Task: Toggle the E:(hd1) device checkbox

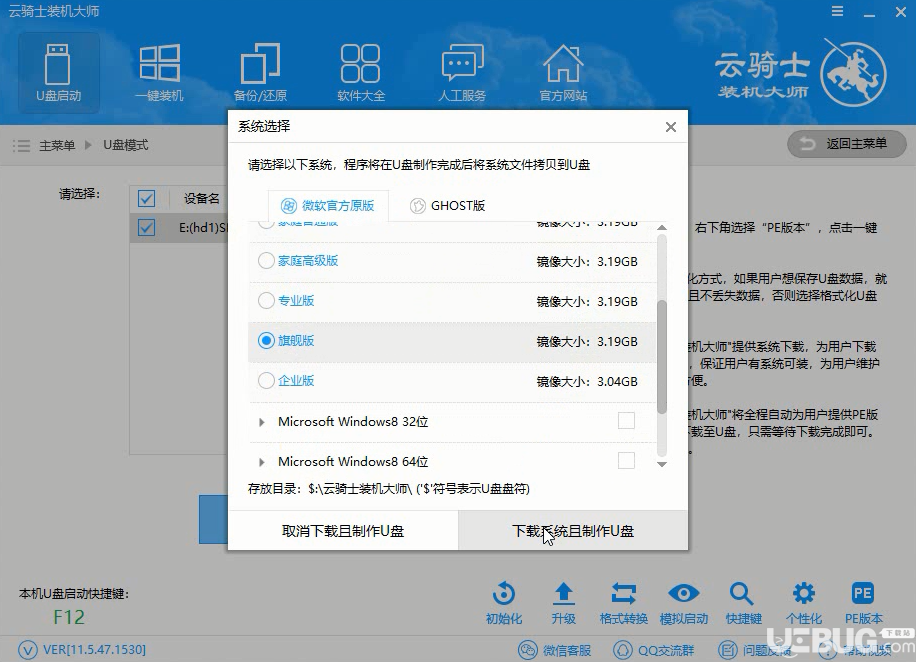Action: pos(146,227)
